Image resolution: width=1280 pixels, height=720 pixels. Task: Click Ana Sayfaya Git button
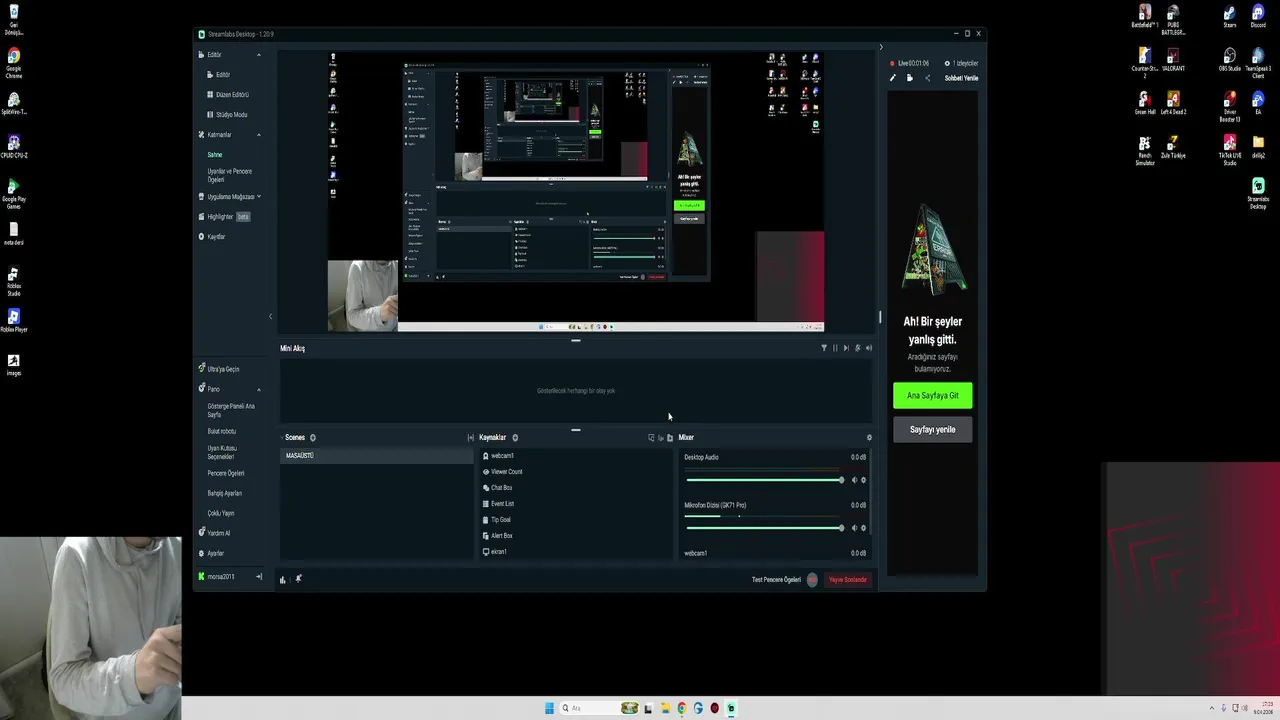(x=932, y=395)
